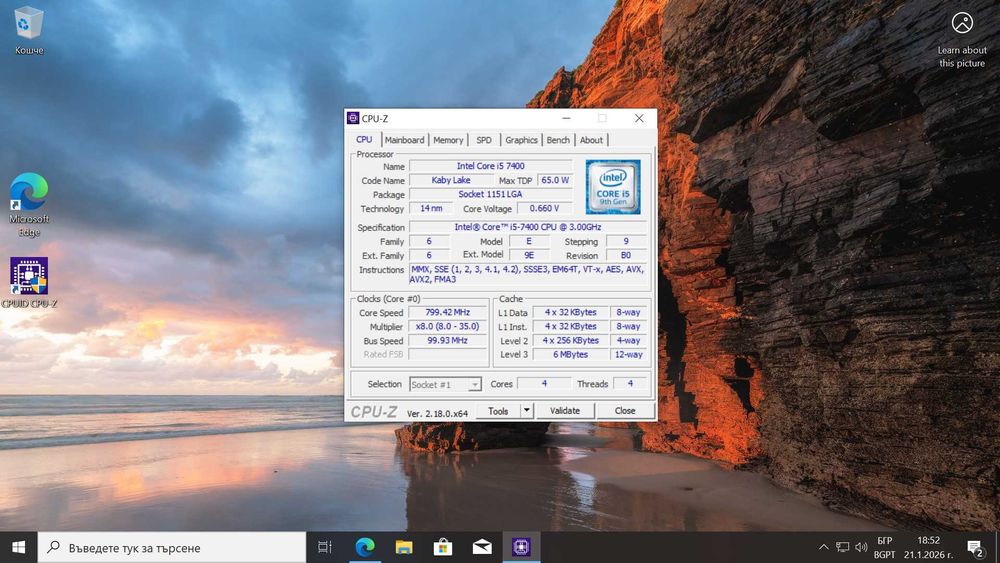
Task: Open the SPD tab
Action: coord(484,140)
